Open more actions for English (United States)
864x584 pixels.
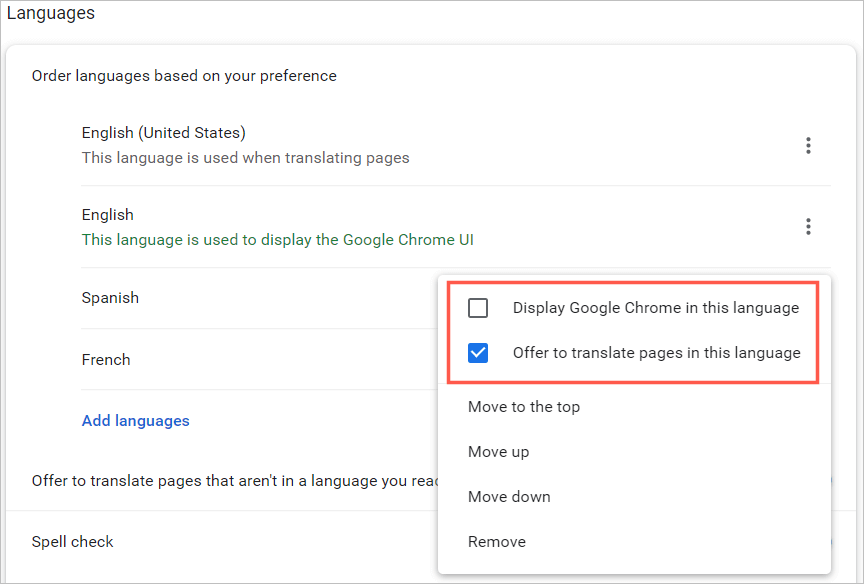[x=808, y=146]
